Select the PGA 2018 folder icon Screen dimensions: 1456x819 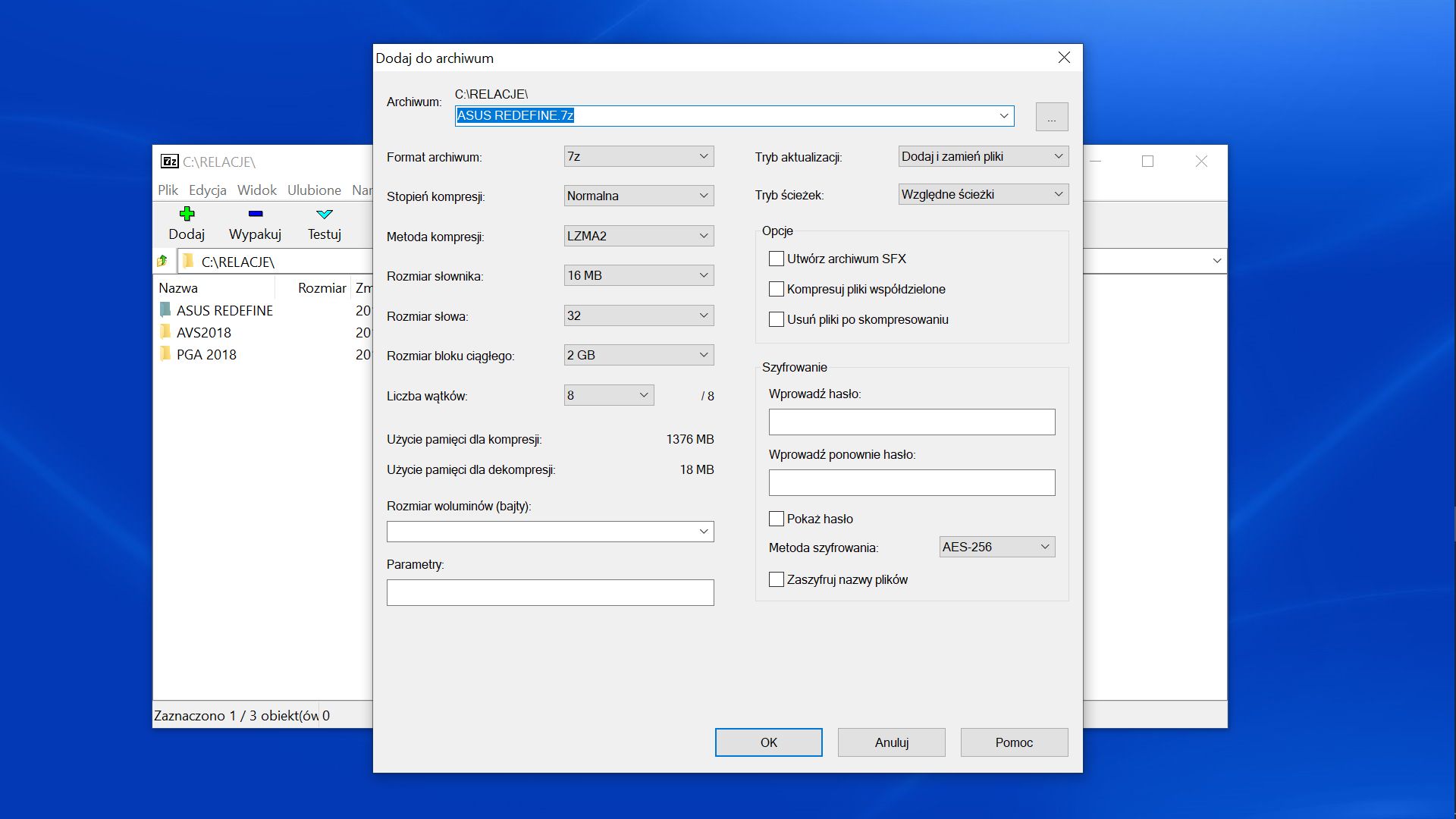[165, 354]
